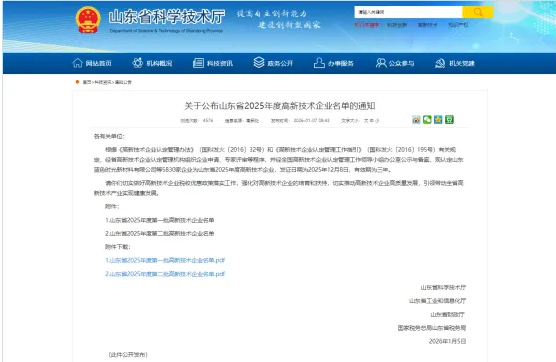
Task: Click hot keyword 高新技术 under search box
Action: pyautogui.click(x=427, y=25)
